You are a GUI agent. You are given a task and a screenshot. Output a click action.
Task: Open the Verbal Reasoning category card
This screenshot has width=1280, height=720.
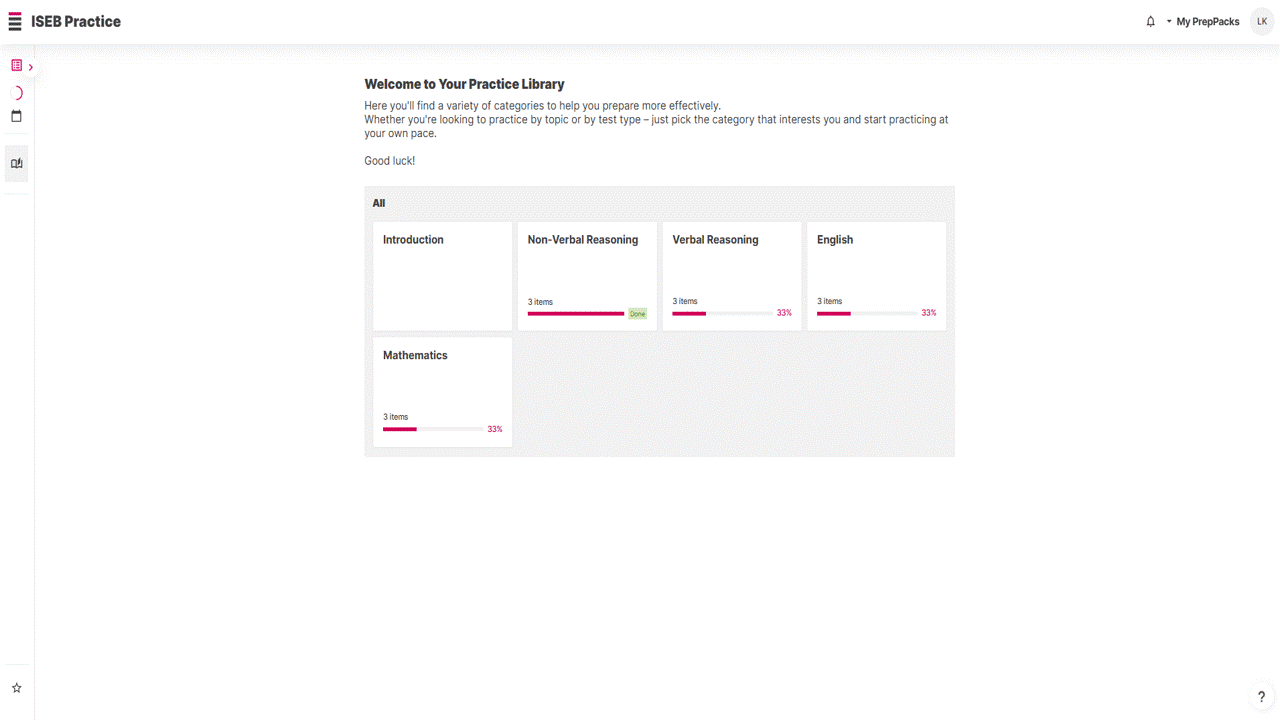pos(732,276)
